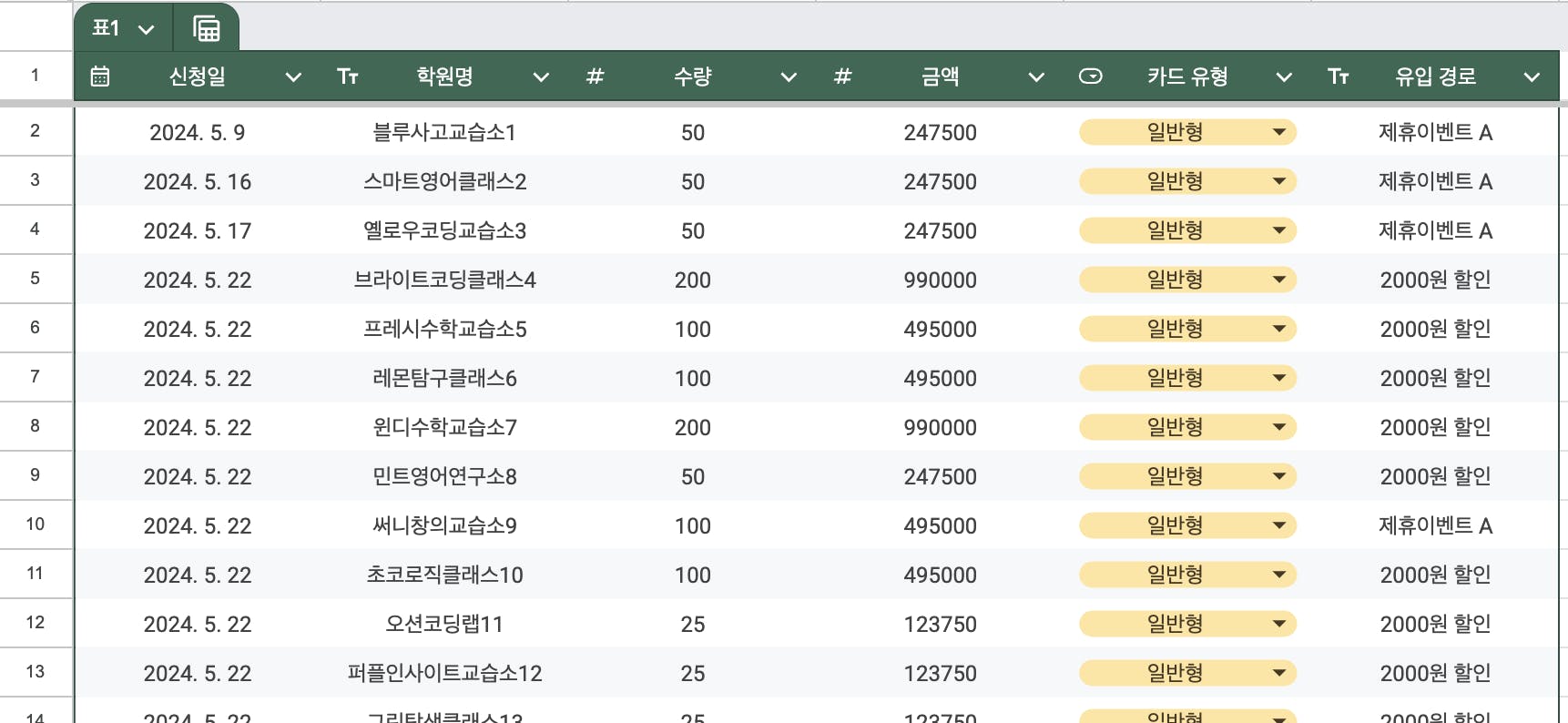1568x723 pixels.
Task: Click the number type icon beside 금액
Action: point(842,76)
